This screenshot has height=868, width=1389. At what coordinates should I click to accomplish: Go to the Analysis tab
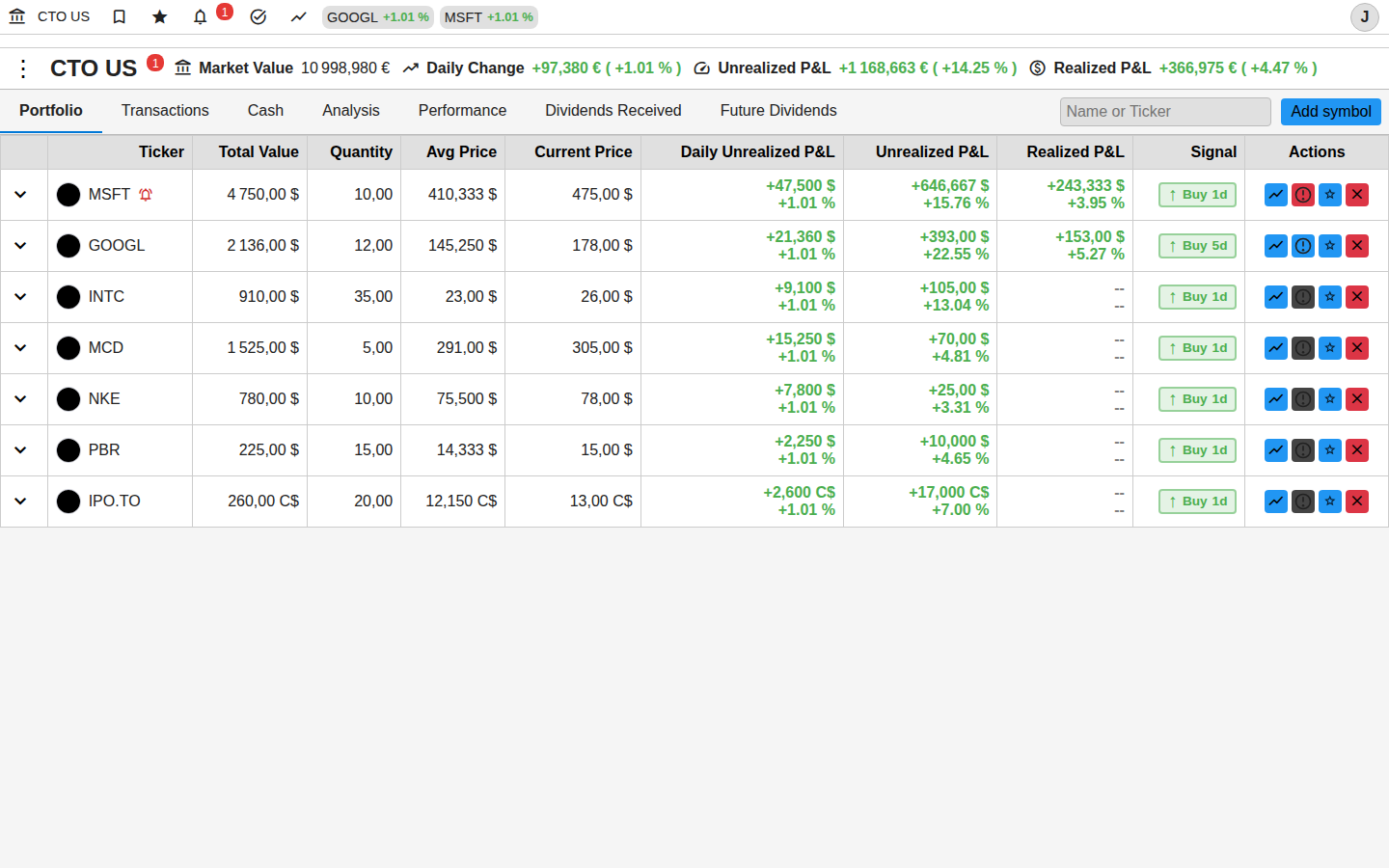(351, 111)
